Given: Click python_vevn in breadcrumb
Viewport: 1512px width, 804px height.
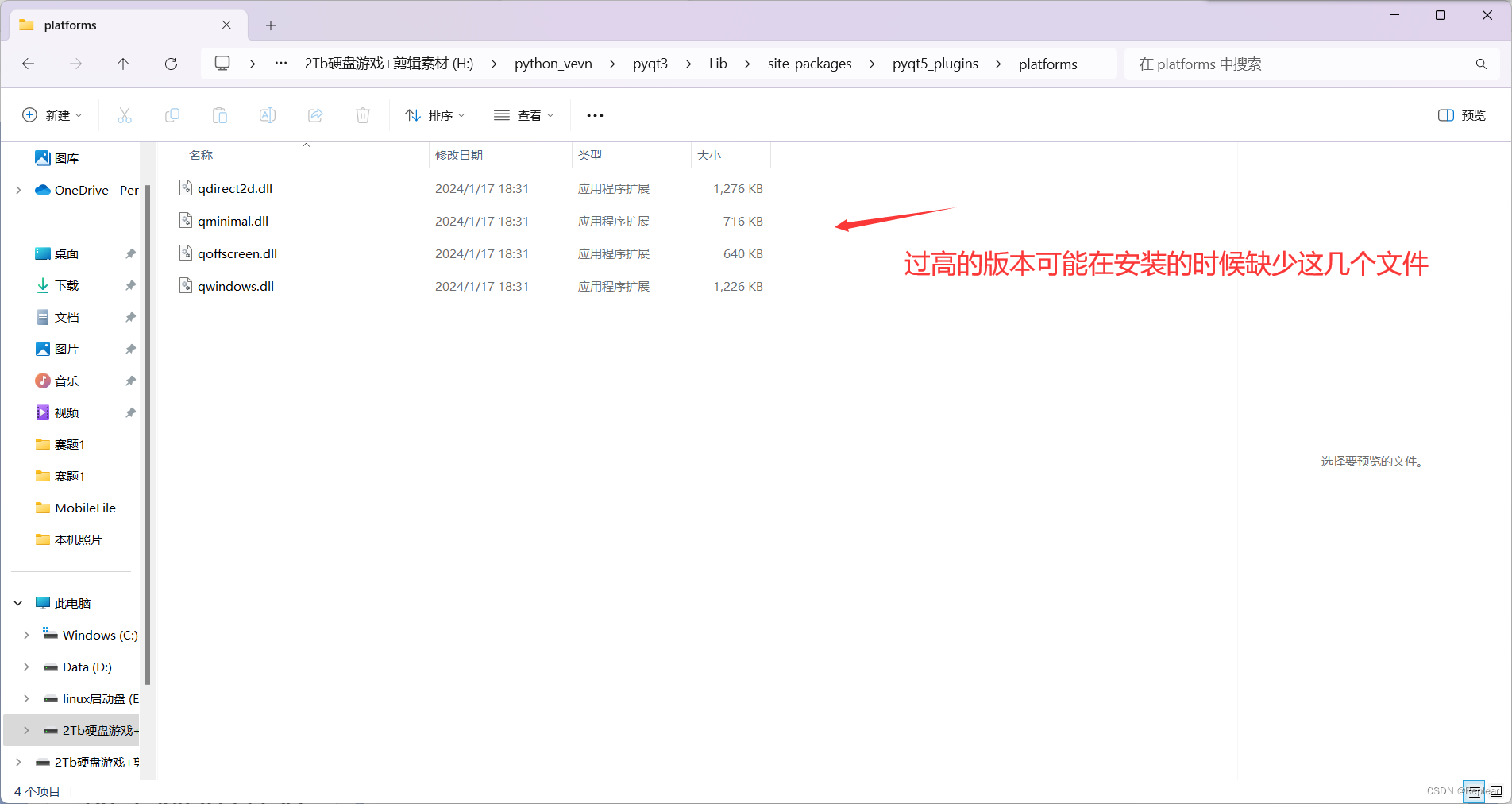Looking at the screenshot, I should pyautogui.click(x=553, y=64).
